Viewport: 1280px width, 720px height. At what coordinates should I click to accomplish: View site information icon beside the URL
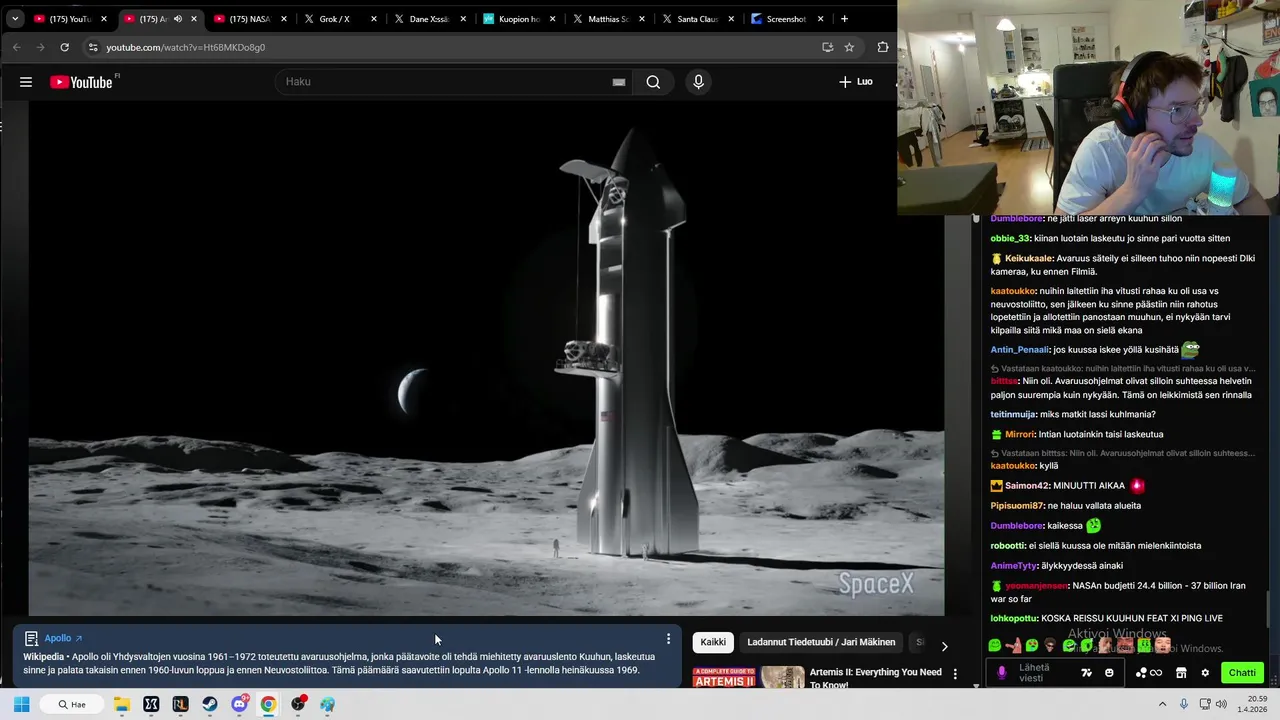coord(93,47)
